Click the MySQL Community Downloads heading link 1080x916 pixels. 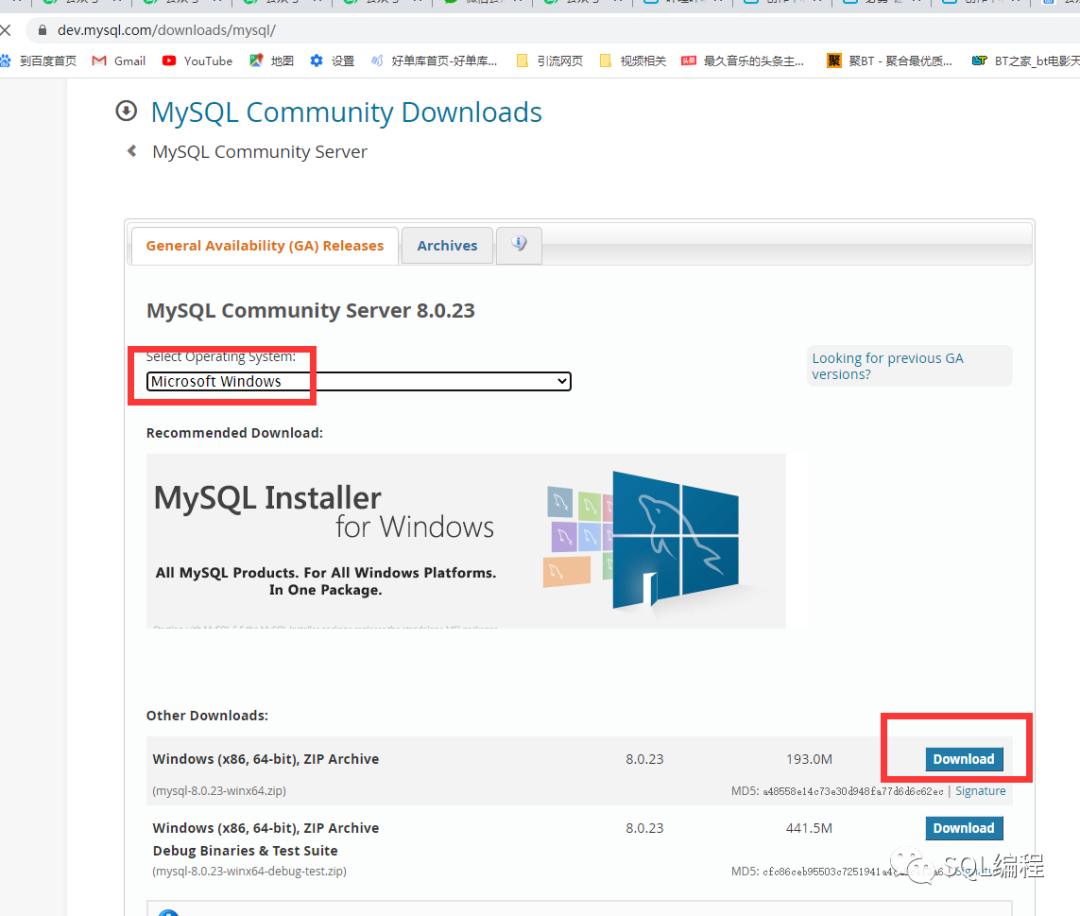tap(346, 112)
